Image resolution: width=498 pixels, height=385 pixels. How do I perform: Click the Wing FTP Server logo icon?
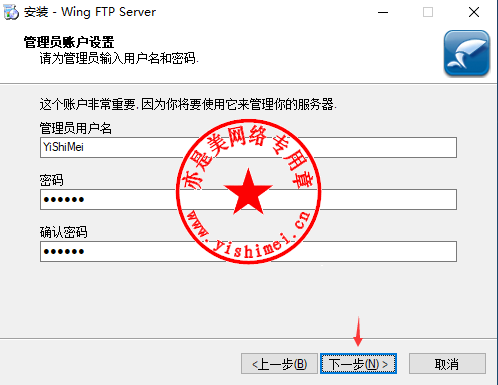(467, 53)
